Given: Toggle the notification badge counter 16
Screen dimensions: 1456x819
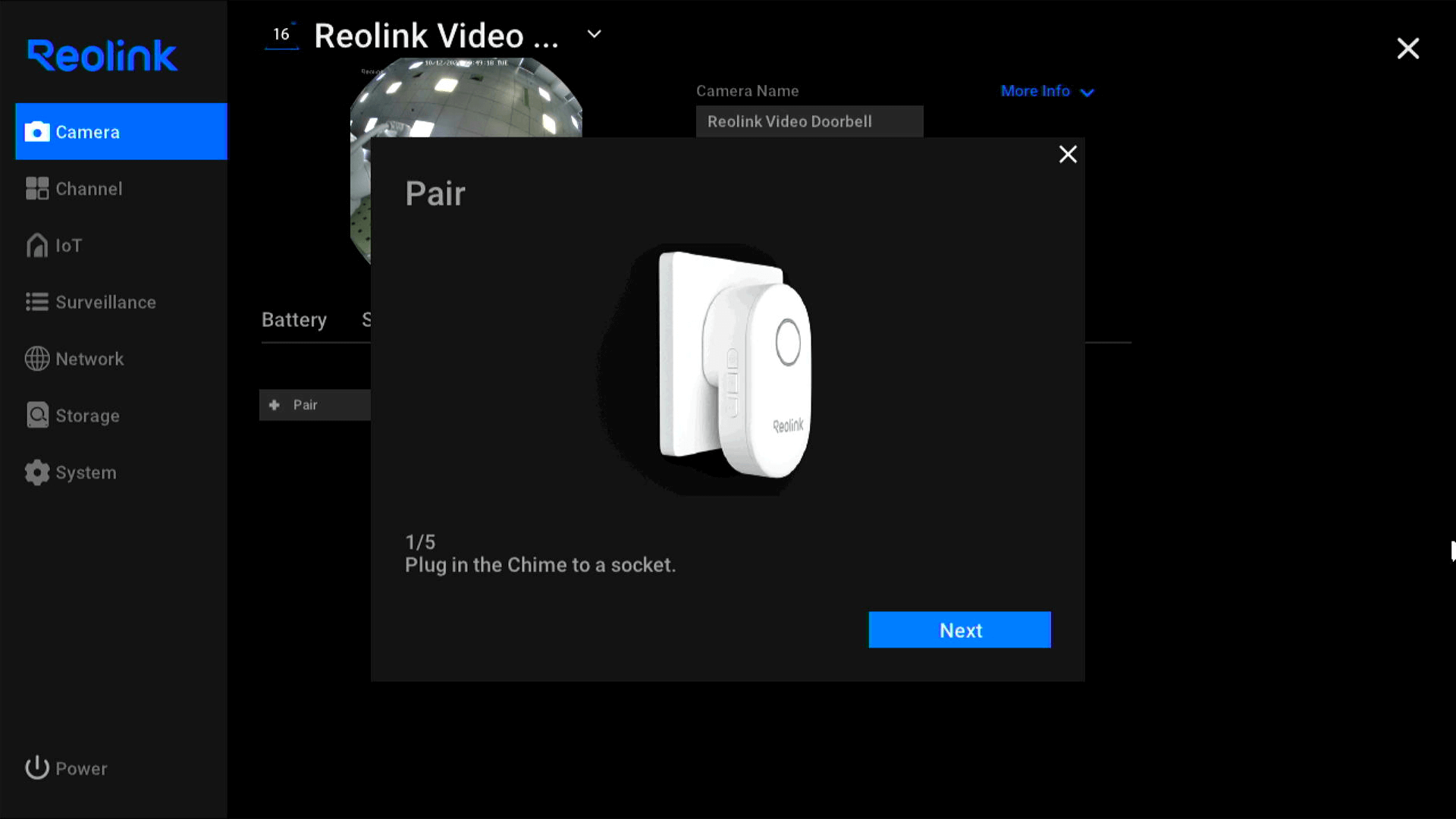Looking at the screenshot, I should pos(281,33).
